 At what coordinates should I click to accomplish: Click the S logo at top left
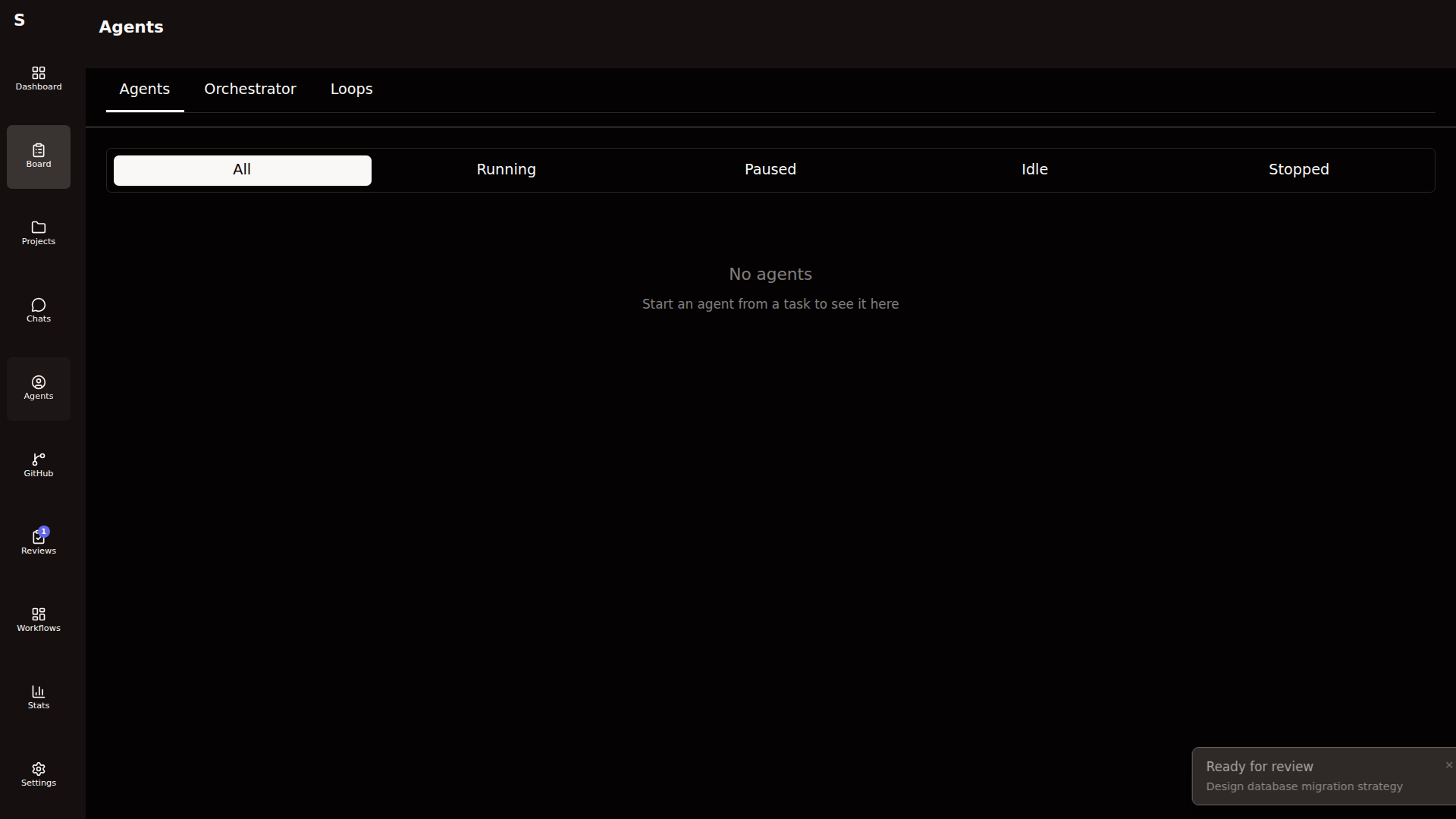[x=20, y=20]
